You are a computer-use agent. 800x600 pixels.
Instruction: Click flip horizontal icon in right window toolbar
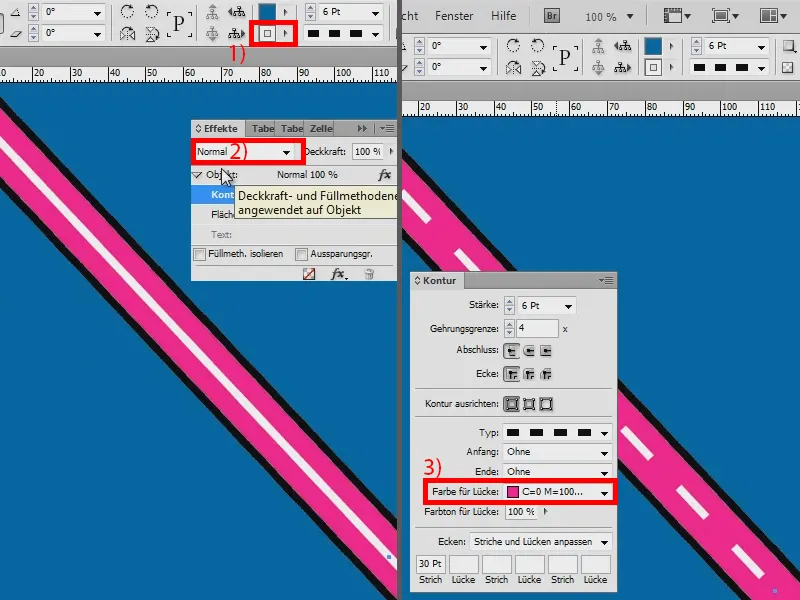point(513,67)
